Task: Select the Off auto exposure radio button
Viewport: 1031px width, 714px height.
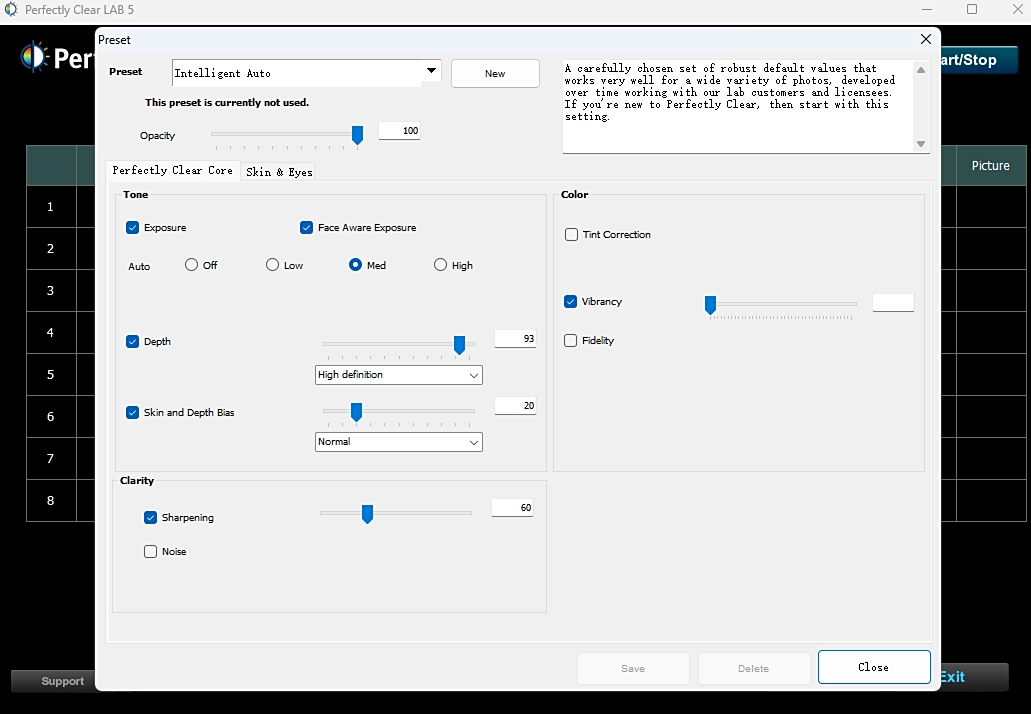Action: [191, 265]
